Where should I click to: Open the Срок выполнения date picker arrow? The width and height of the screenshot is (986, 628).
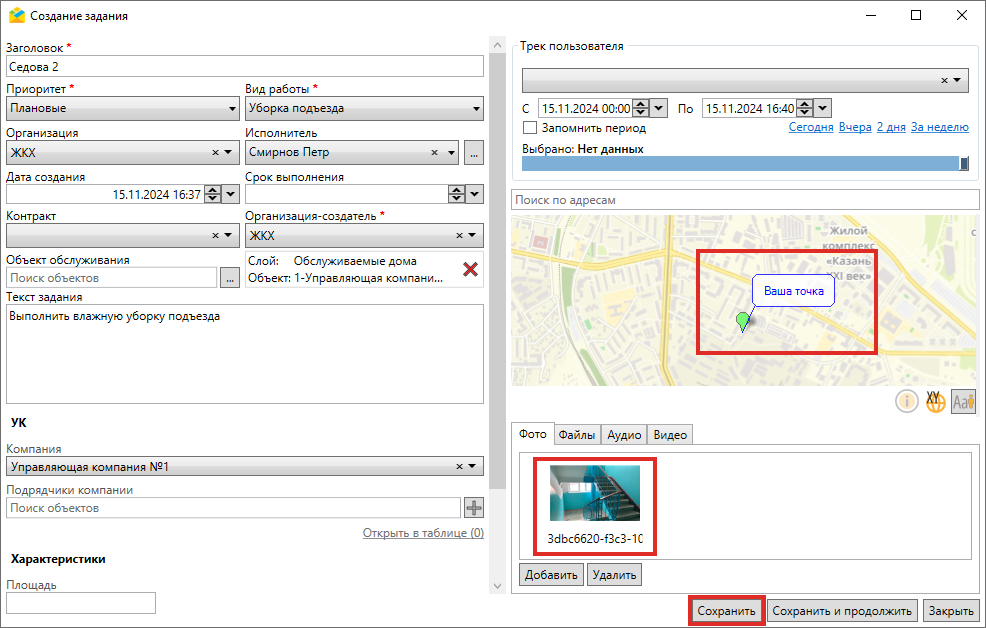[475, 195]
